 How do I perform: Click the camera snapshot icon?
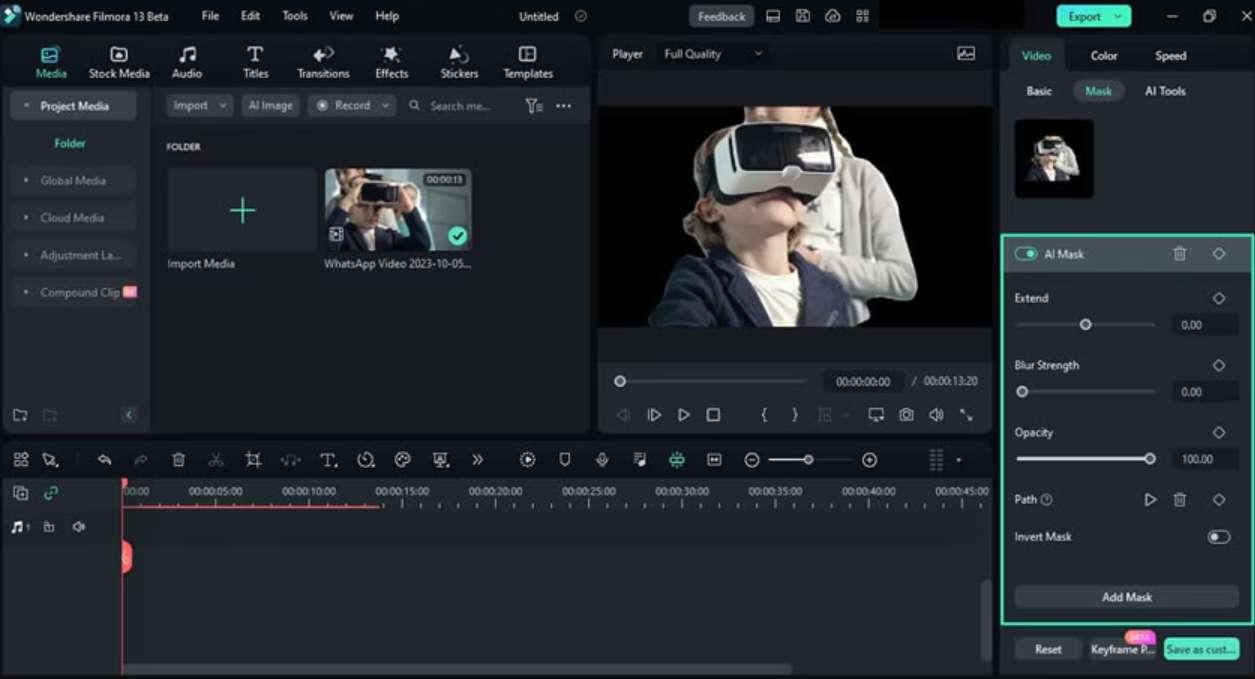coord(906,414)
